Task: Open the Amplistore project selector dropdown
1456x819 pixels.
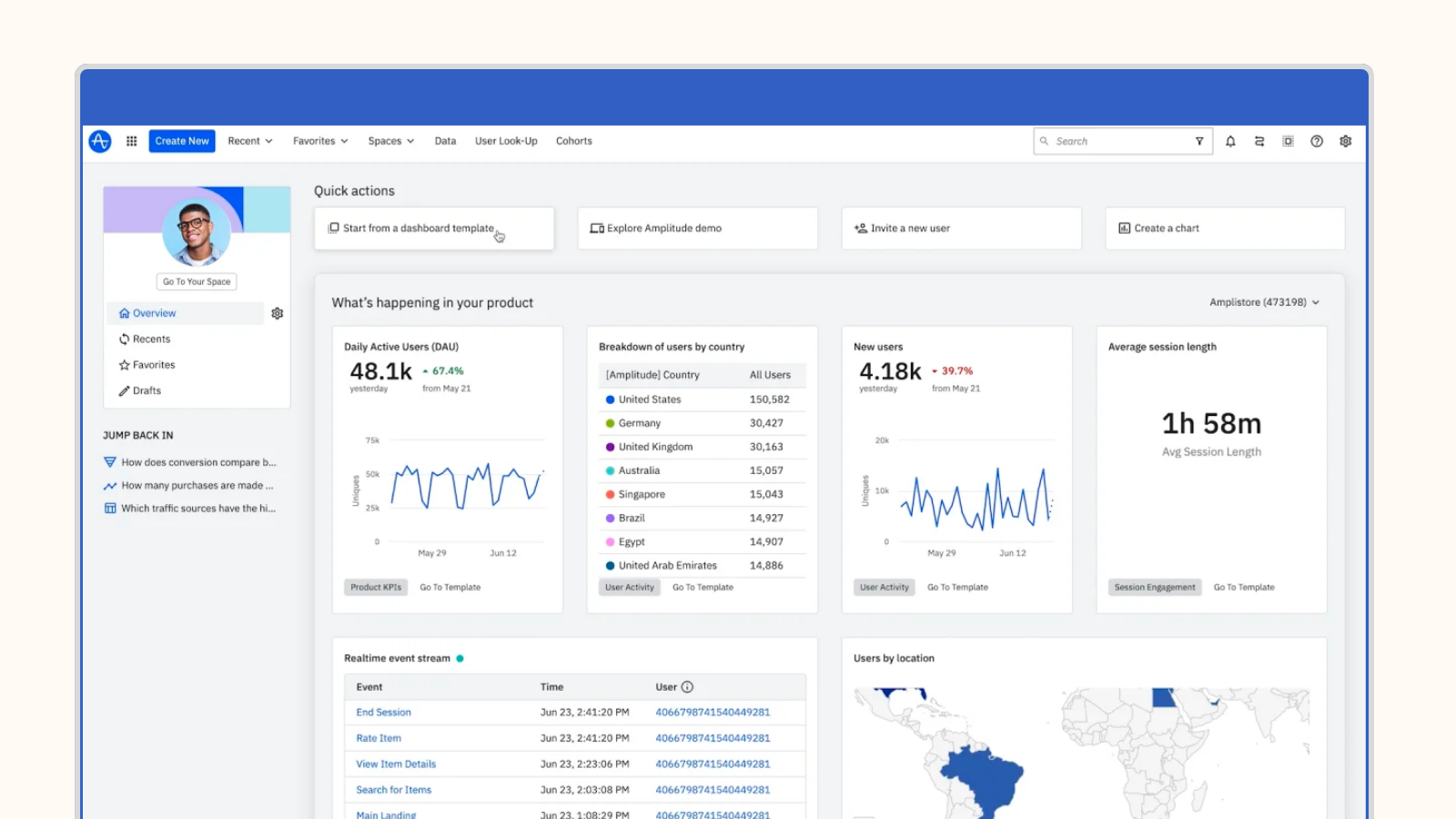Action: 1264,302
